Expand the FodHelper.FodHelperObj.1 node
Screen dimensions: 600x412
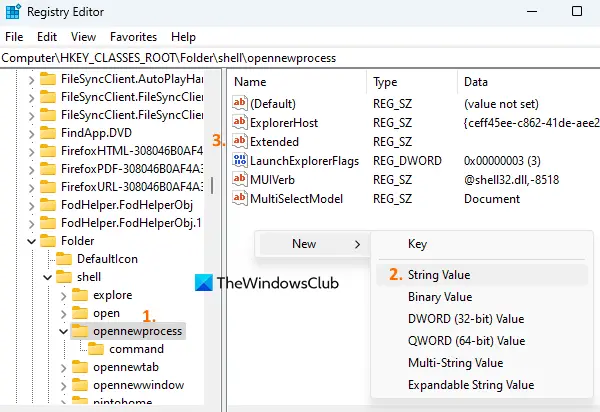[x=31, y=223]
